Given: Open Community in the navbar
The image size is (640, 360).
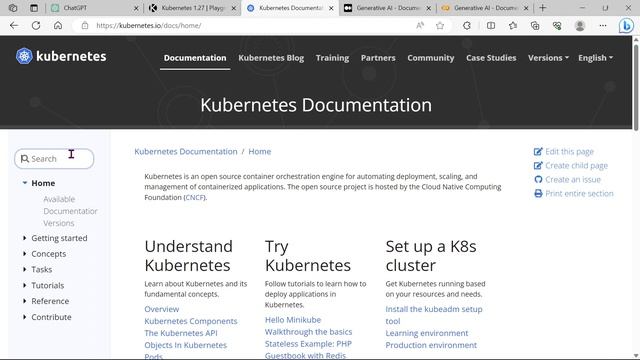Looking at the screenshot, I should (x=431, y=58).
